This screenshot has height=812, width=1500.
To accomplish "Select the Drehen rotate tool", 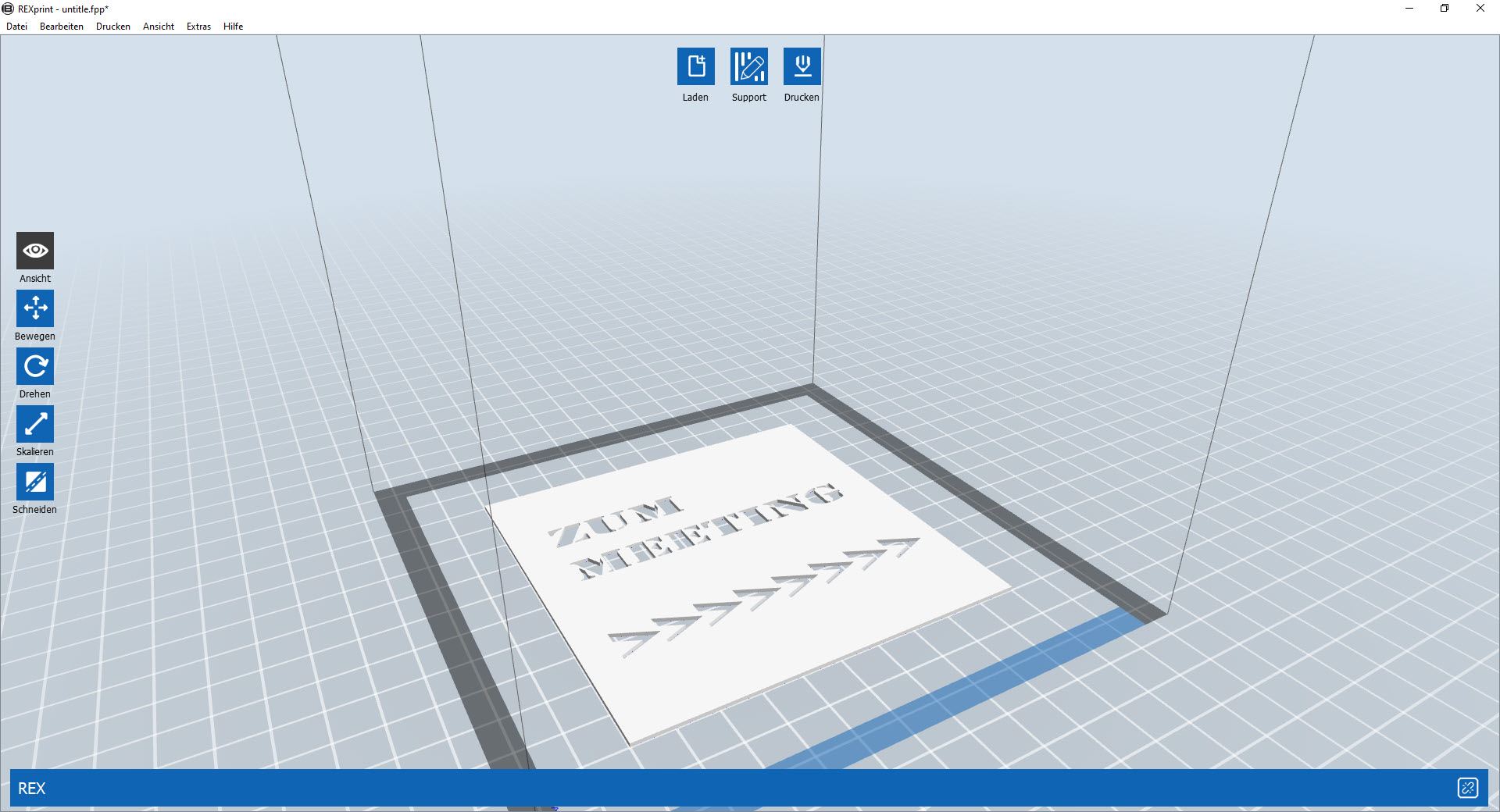I will 35,366.
